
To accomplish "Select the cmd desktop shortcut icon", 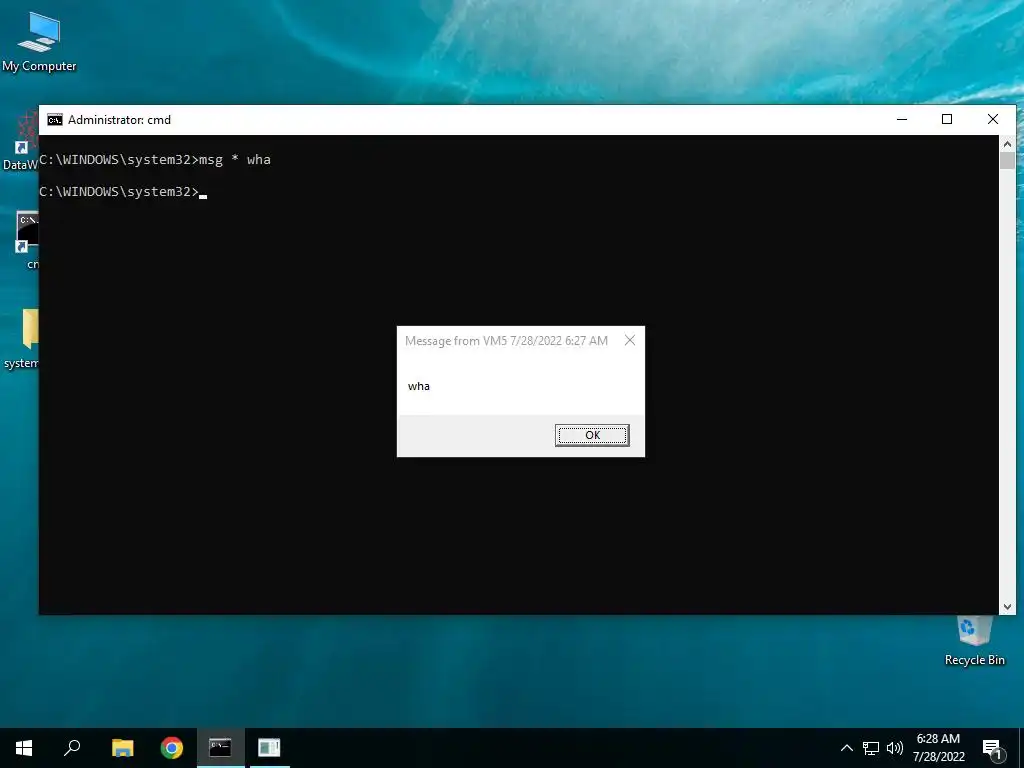I will (26, 239).
